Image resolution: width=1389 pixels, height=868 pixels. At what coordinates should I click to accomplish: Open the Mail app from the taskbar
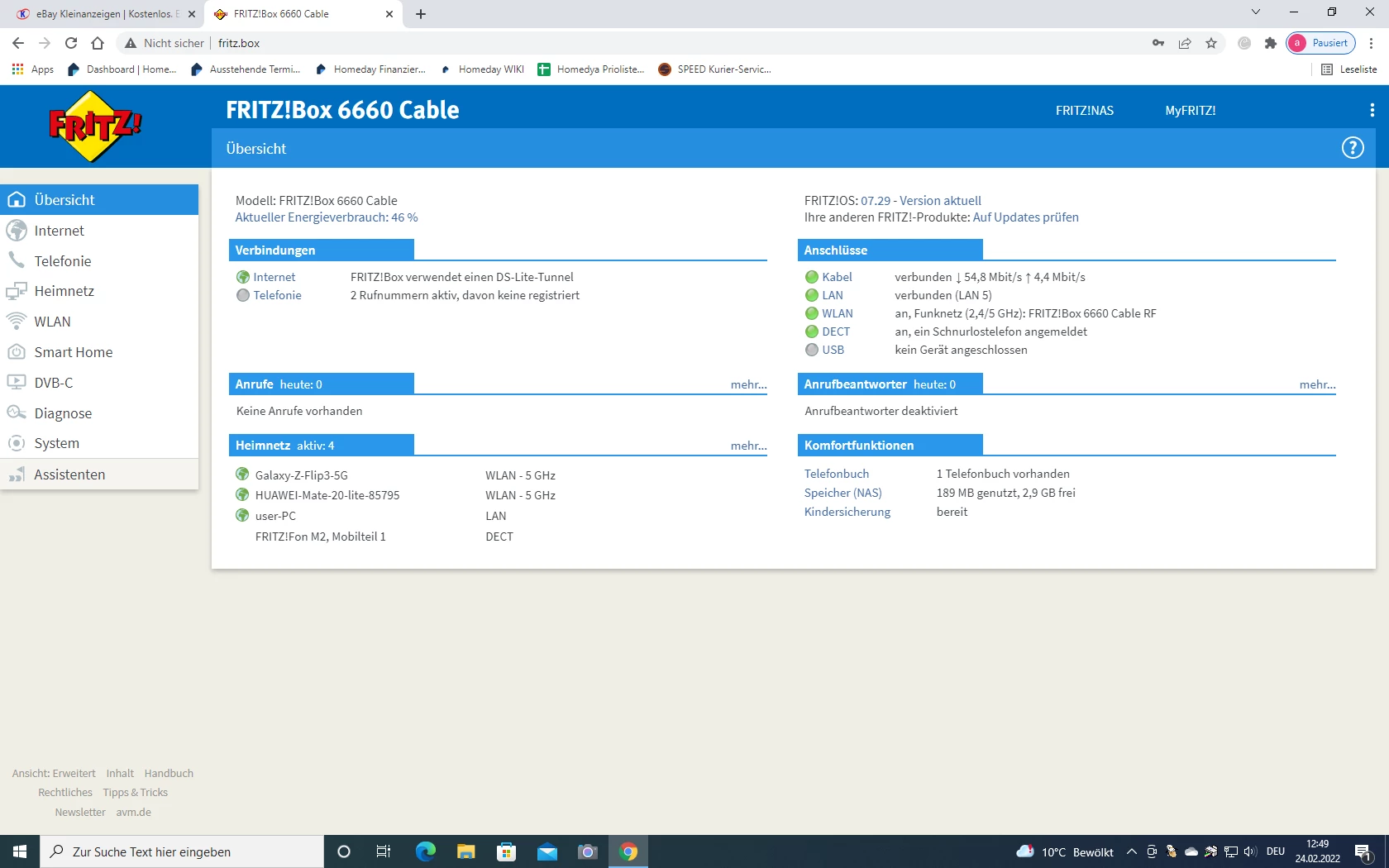(547, 852)
